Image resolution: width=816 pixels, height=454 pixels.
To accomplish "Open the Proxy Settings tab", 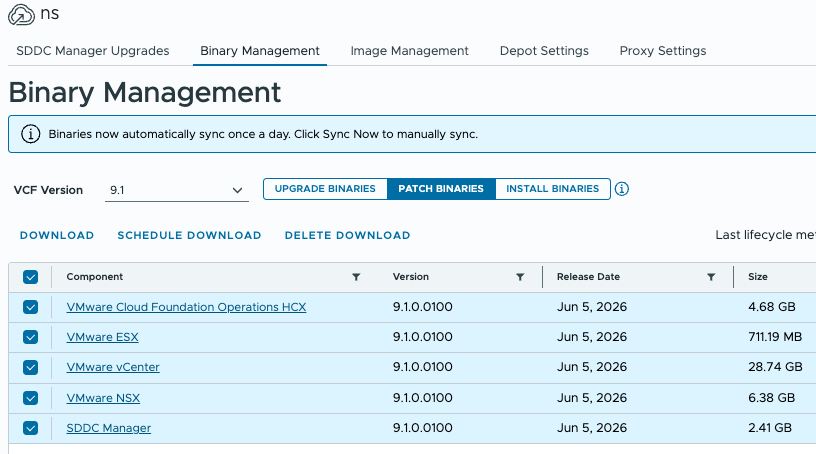I will pos(662,51).
